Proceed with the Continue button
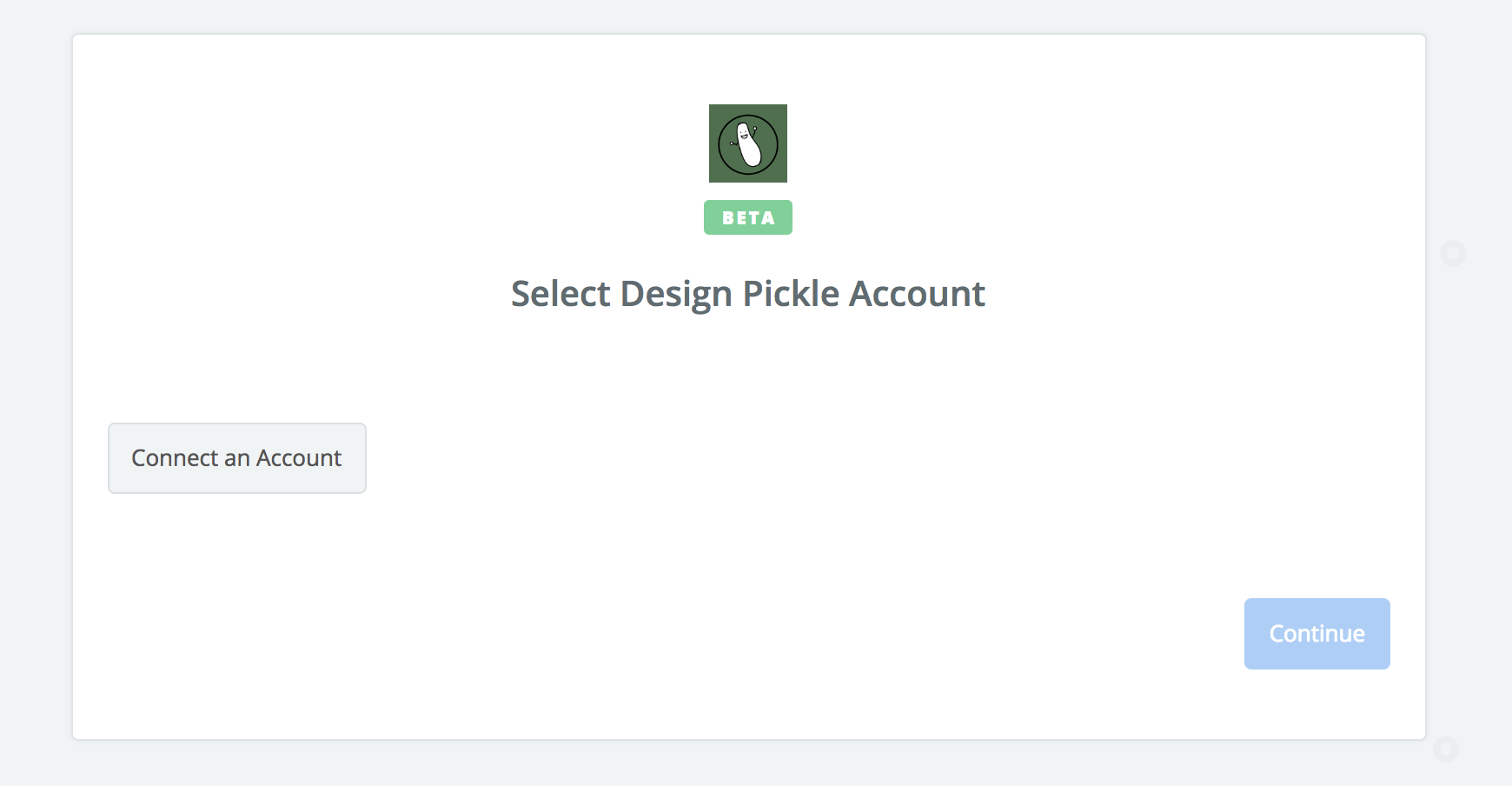This screenshot has width=1512, height=786. point(1316,634)
